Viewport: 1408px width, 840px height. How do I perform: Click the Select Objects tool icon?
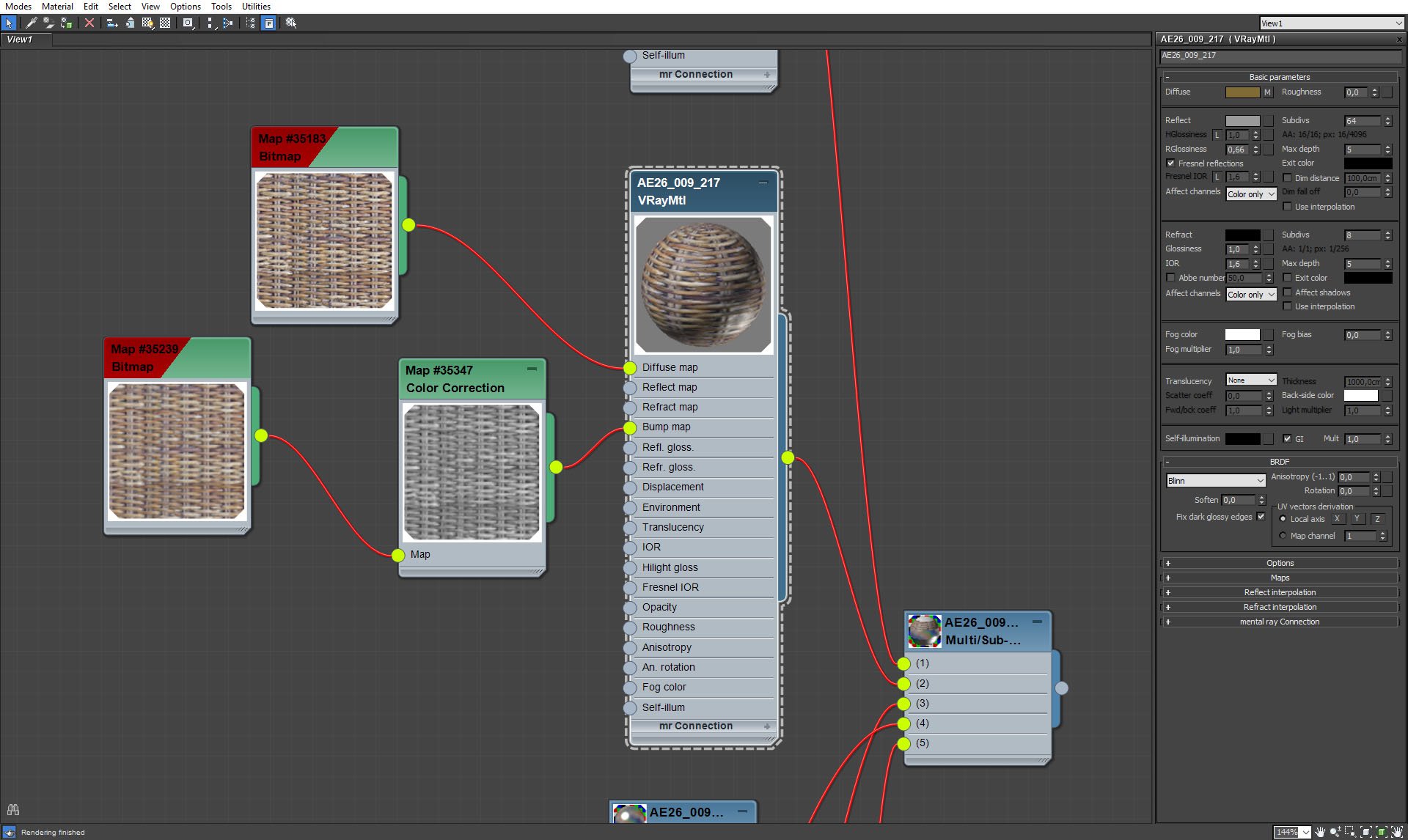tap(9, 23)
